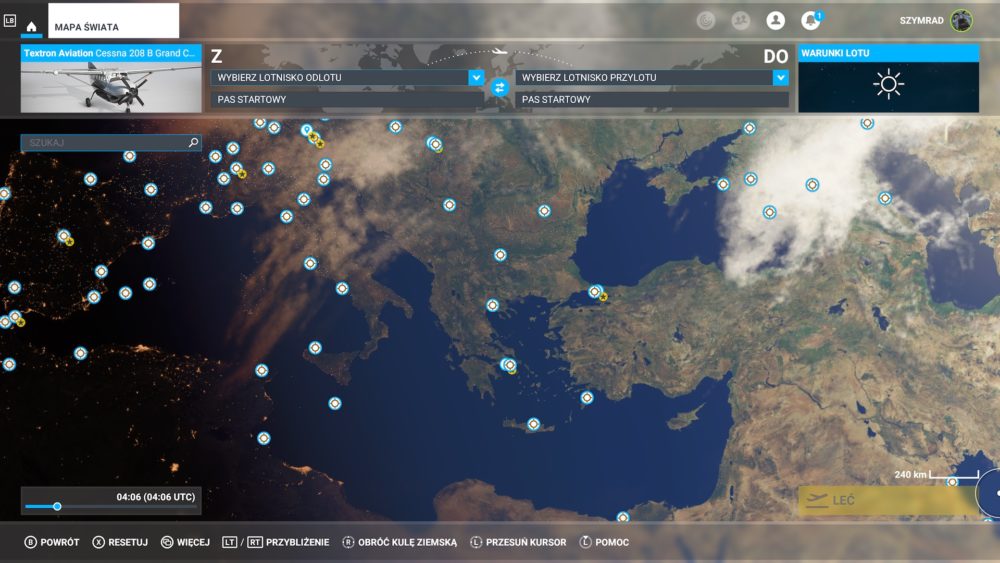Click the sun weather icon
The height and width of the screenshot is (563, 1000).
click(888, 84)
